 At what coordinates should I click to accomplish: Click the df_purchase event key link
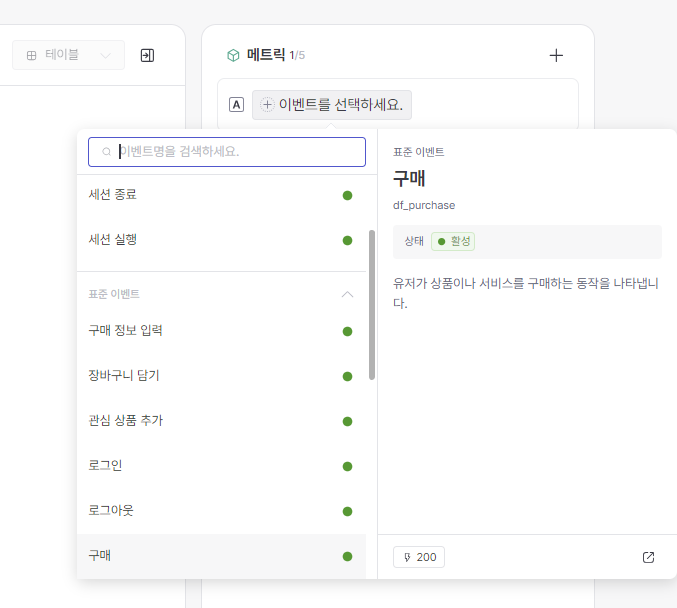424,205
